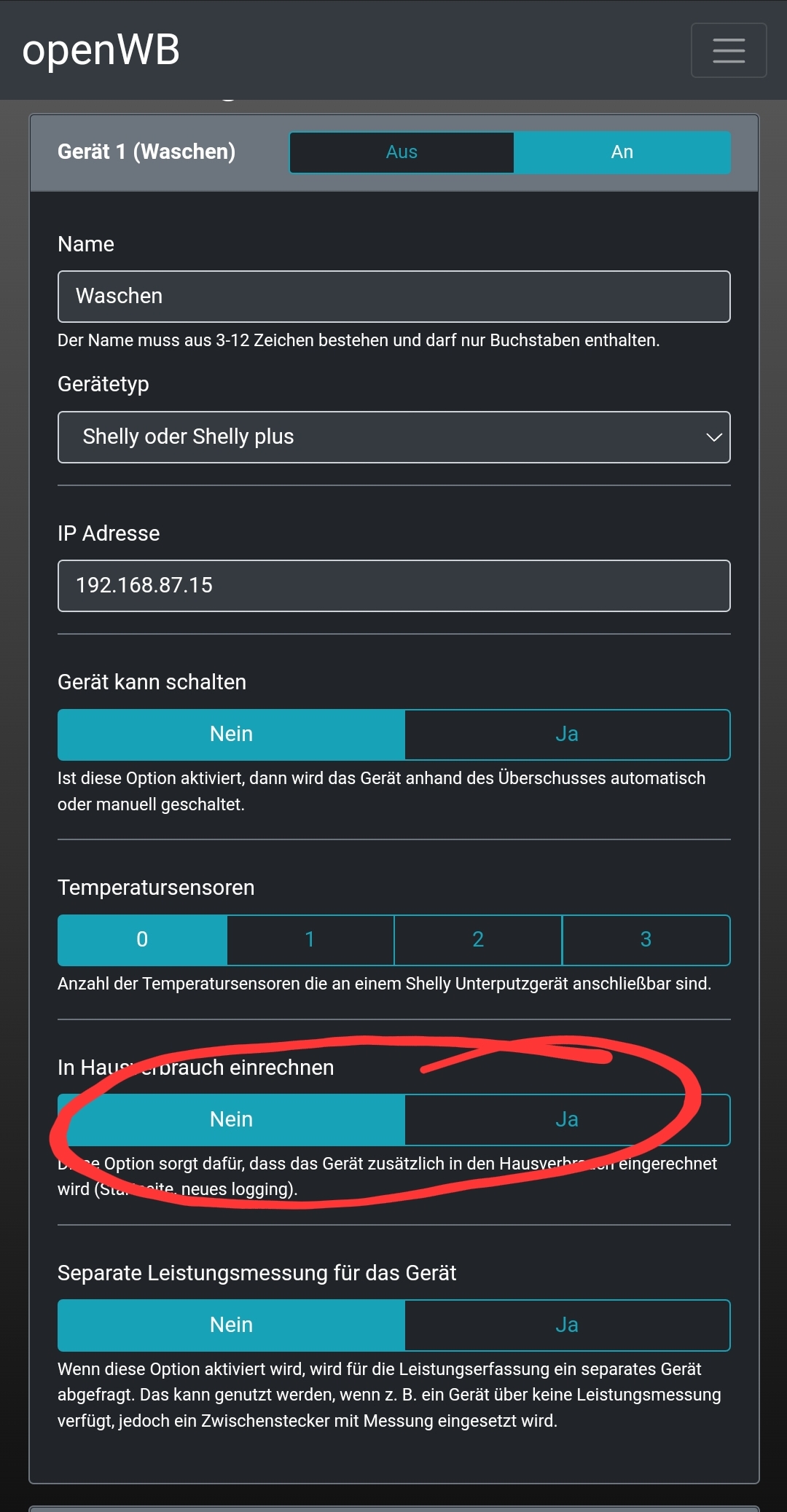Switch Gerät 1 (Waschen) to An
This screenshot has height=1512, width=787.
tap(622, 152)
